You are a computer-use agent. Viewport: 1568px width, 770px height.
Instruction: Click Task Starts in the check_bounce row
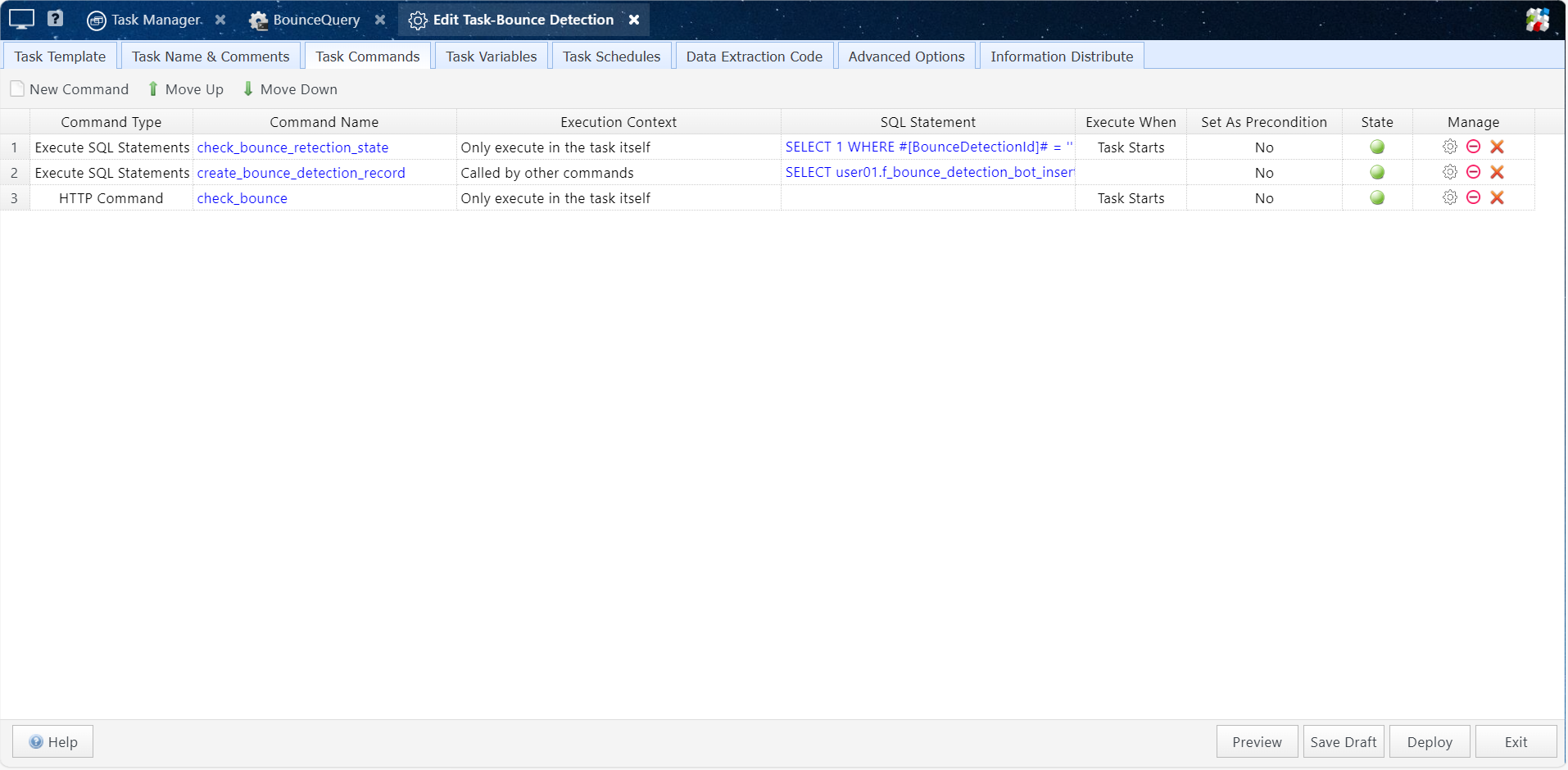click(1131, 198)
